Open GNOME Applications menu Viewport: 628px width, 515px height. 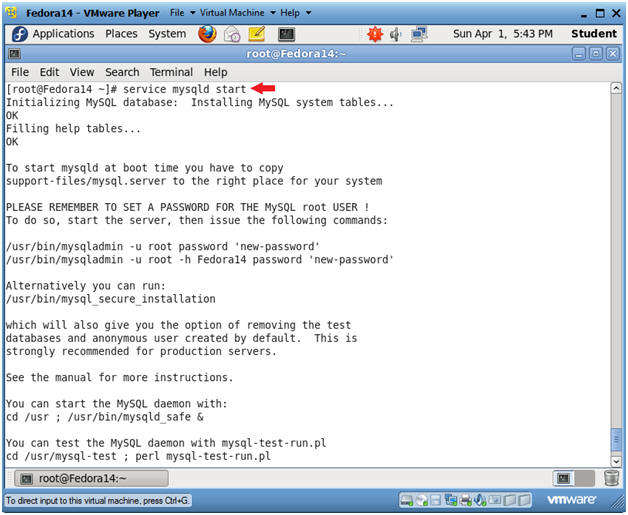tap(63, 34)
